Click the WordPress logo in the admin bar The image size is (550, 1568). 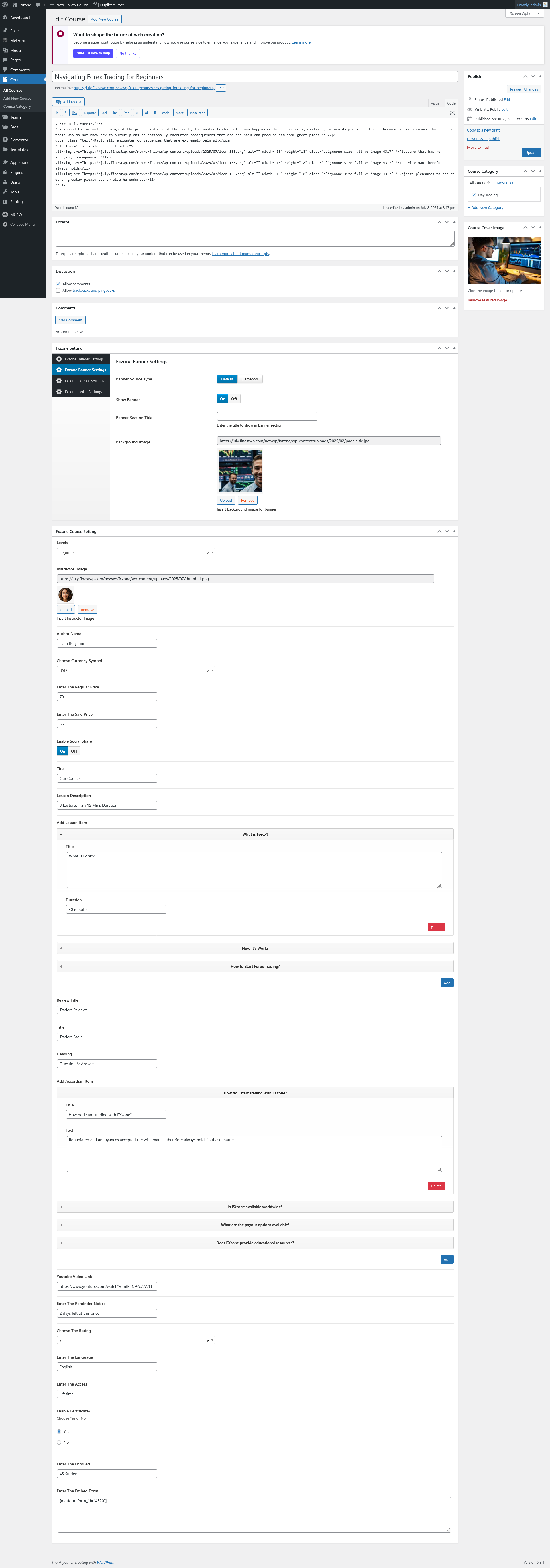[x=5, y=5]
